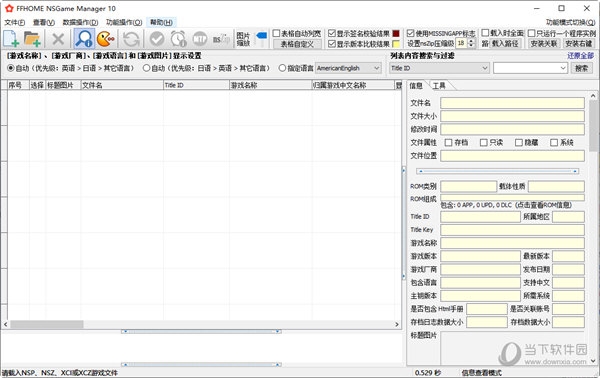Viewport: 600px width, 378px height.
Task: Click the 文件名 info text field
Action: 512,103
